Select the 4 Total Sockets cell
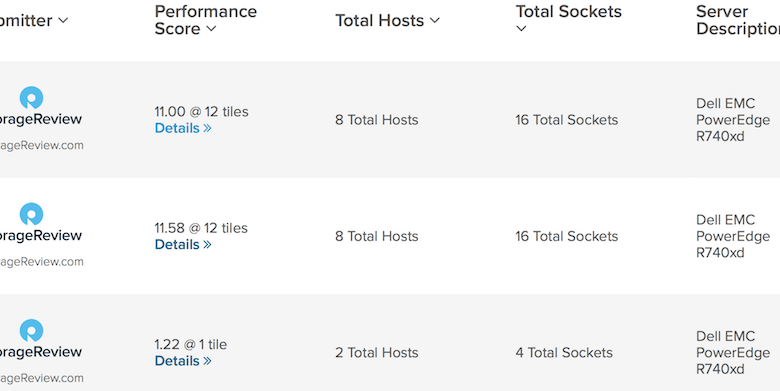The width and height of the screenshot is (780, 391). (x=564, y=353)
